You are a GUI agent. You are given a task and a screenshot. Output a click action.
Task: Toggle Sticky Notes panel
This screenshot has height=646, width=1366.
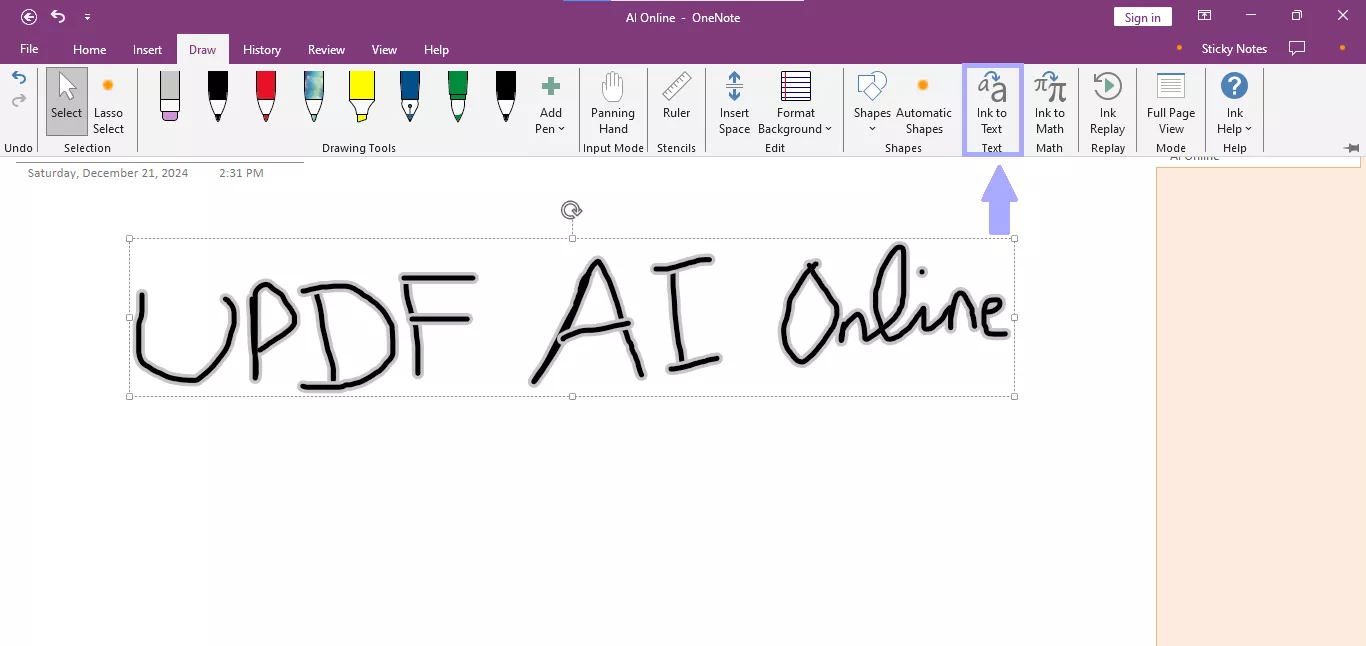pos(1234,48)
